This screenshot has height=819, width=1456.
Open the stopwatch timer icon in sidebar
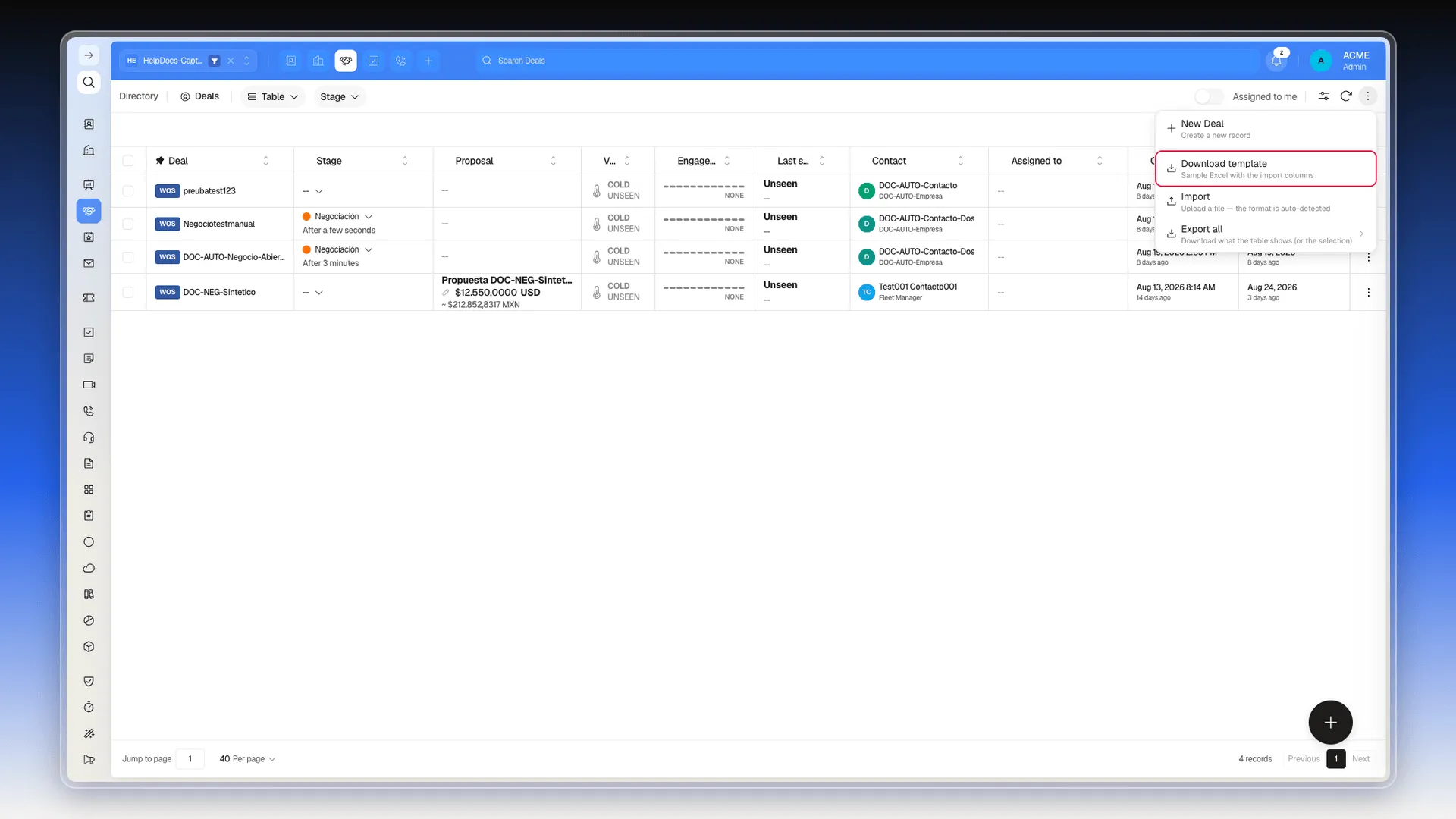coord(89,708)
